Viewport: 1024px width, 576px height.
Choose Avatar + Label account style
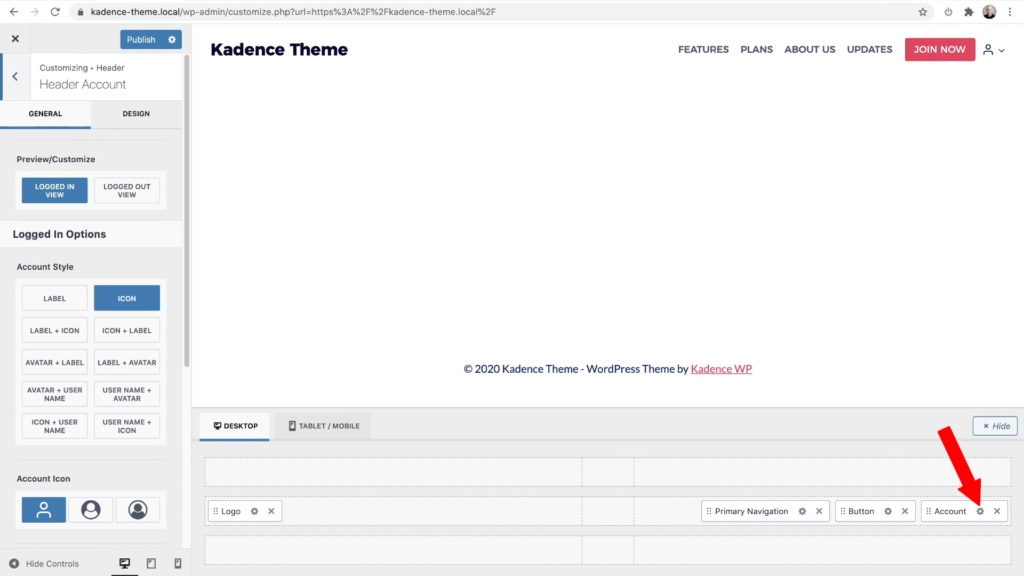[x=54, y=362]
